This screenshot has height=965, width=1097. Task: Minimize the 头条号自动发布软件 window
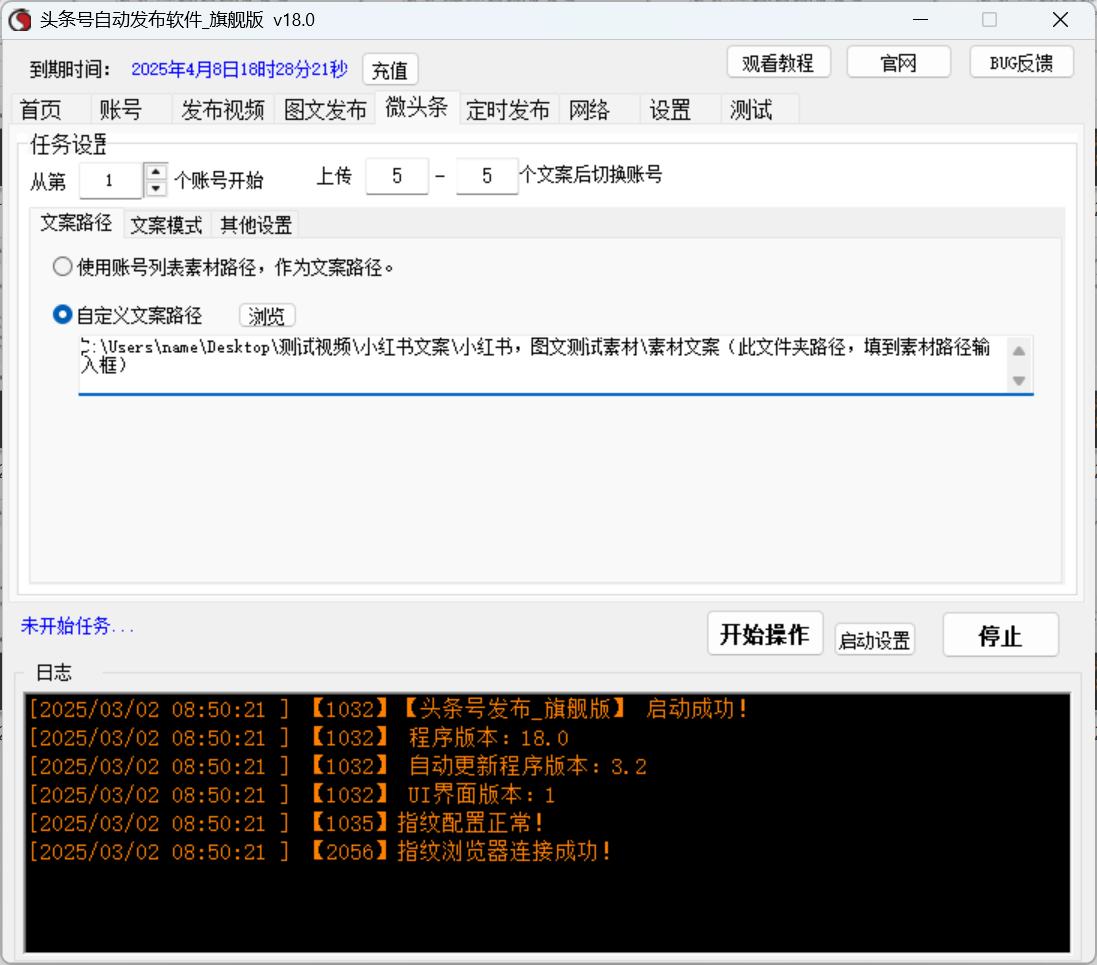click(x=921, y=20)
